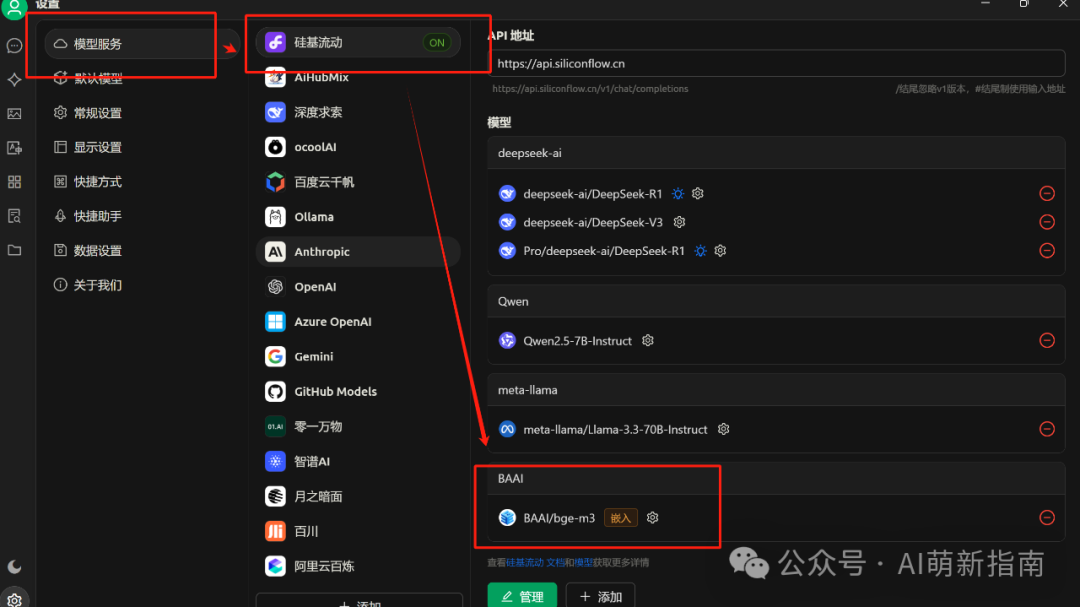Collapse the Qwen model group header
The width and height of the screenshot is (1080, 607).
coord(776,302)
